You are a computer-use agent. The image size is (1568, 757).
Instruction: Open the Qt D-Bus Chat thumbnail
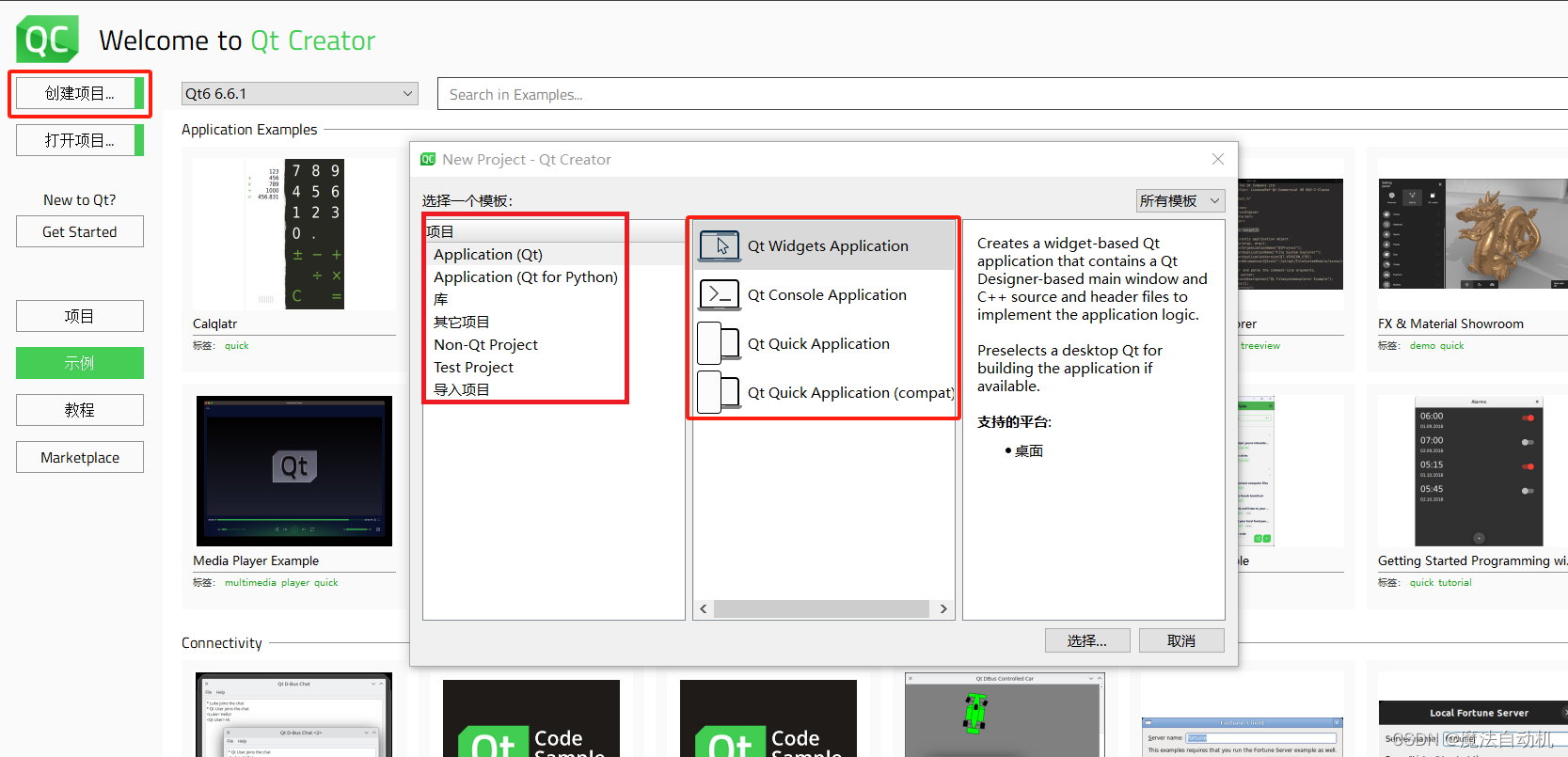[294, 715]
